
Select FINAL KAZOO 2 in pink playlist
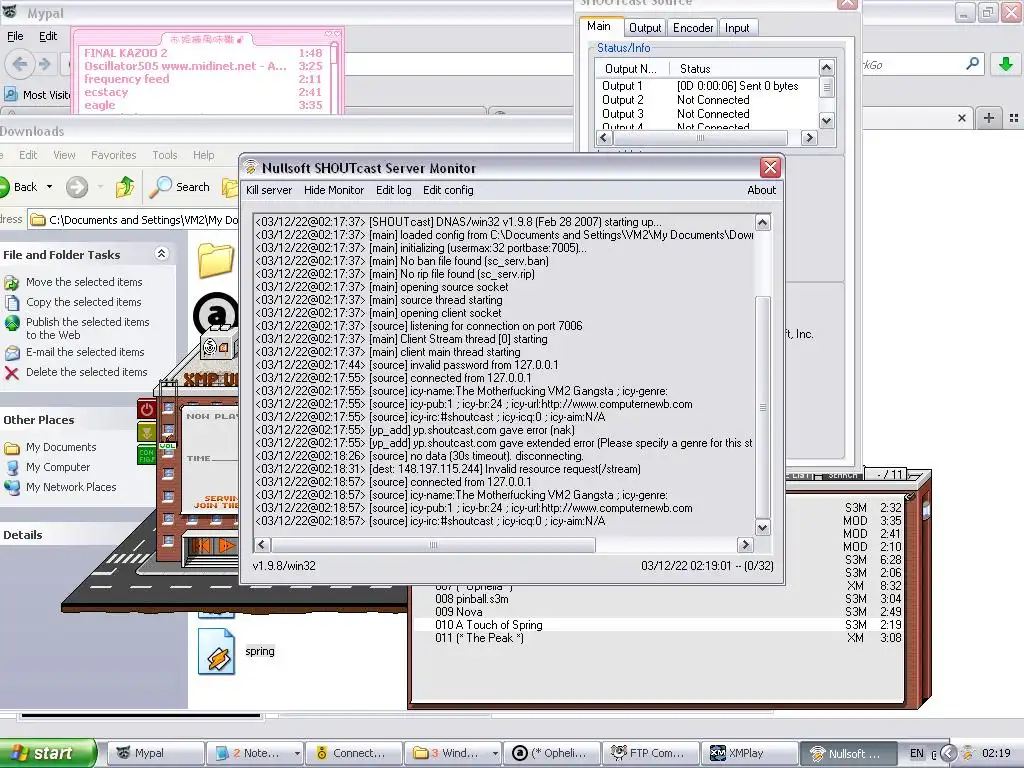pyautogui.click(x=203, y=53)
